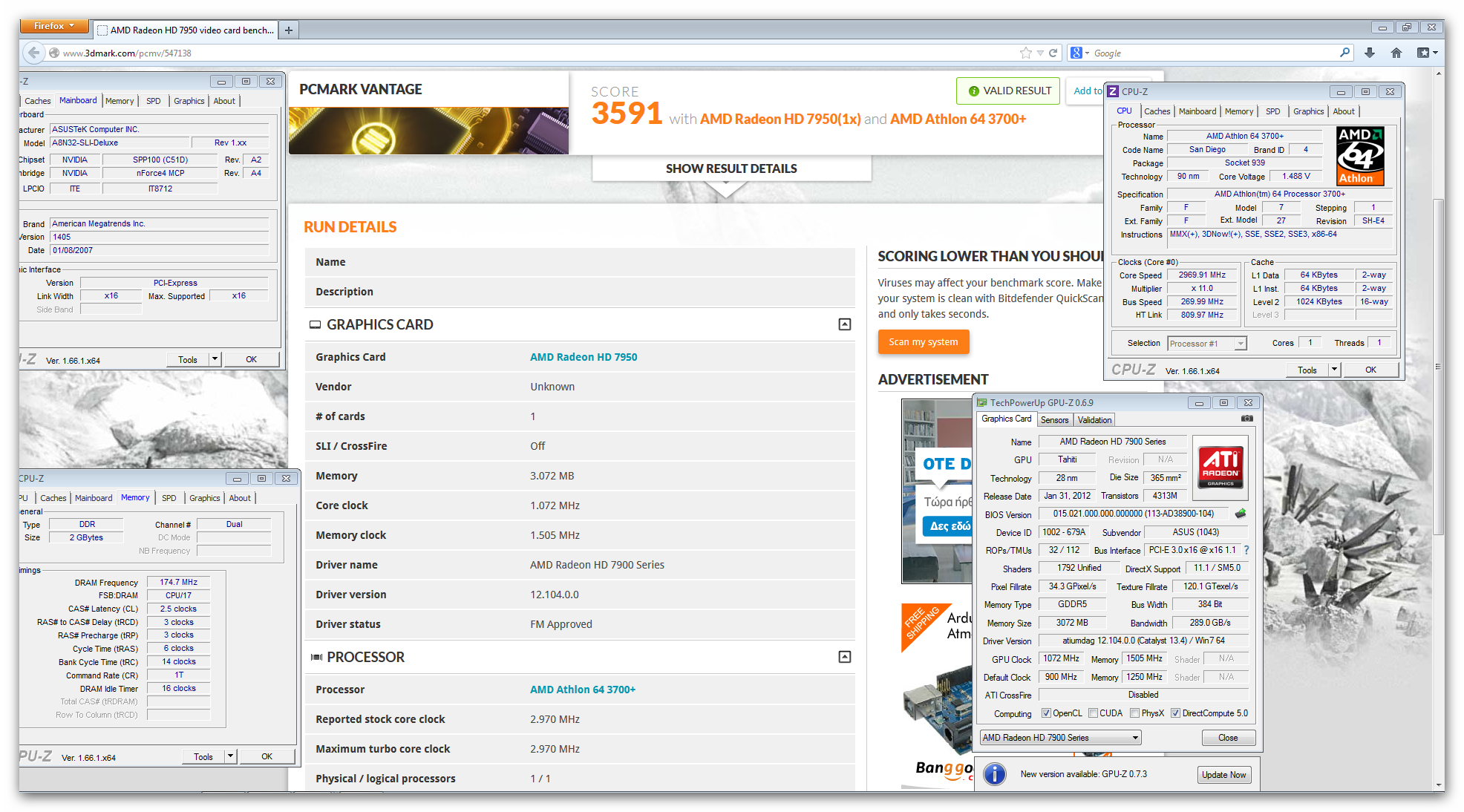Follow the AMD Radeon HD 7950 link
This screenshot has height=812, width=1464.
click(x=584, y=357)
